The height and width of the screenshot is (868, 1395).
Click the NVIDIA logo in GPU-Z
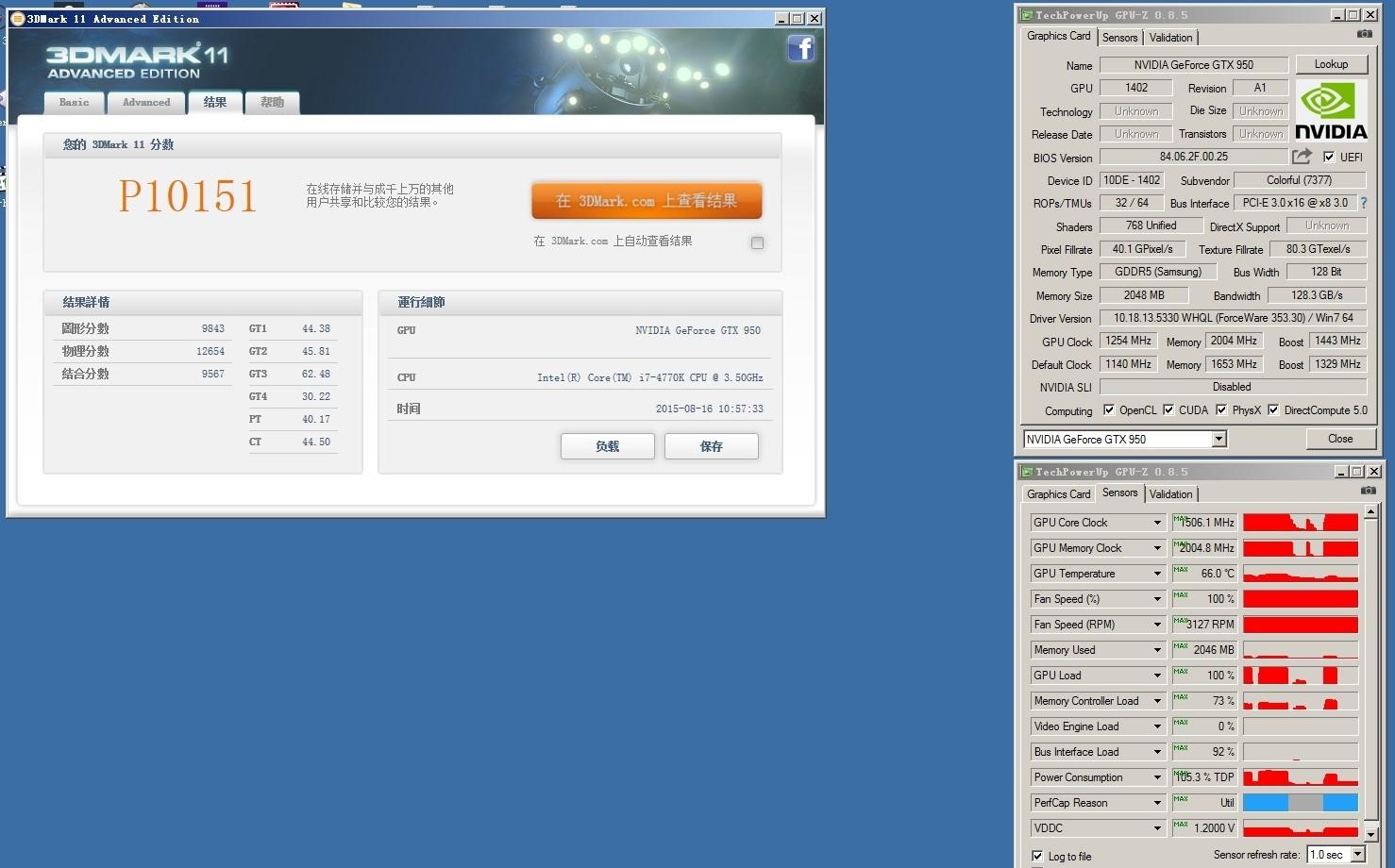[x=1331, y=110]
